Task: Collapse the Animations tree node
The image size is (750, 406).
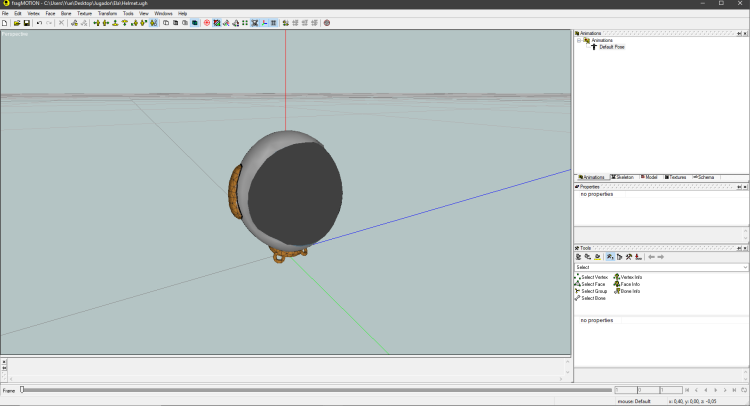Action: click(x=579, y=41)
